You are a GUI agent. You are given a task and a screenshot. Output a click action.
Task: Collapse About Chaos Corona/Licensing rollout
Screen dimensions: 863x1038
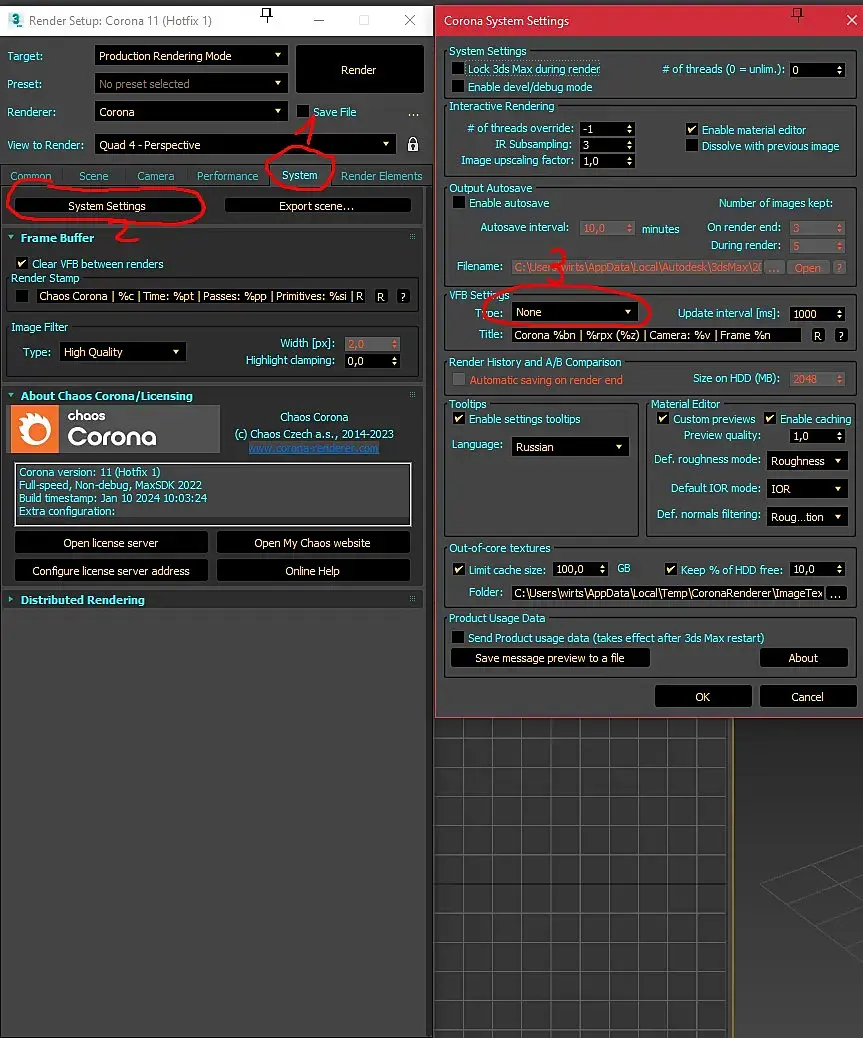[11, 395]
